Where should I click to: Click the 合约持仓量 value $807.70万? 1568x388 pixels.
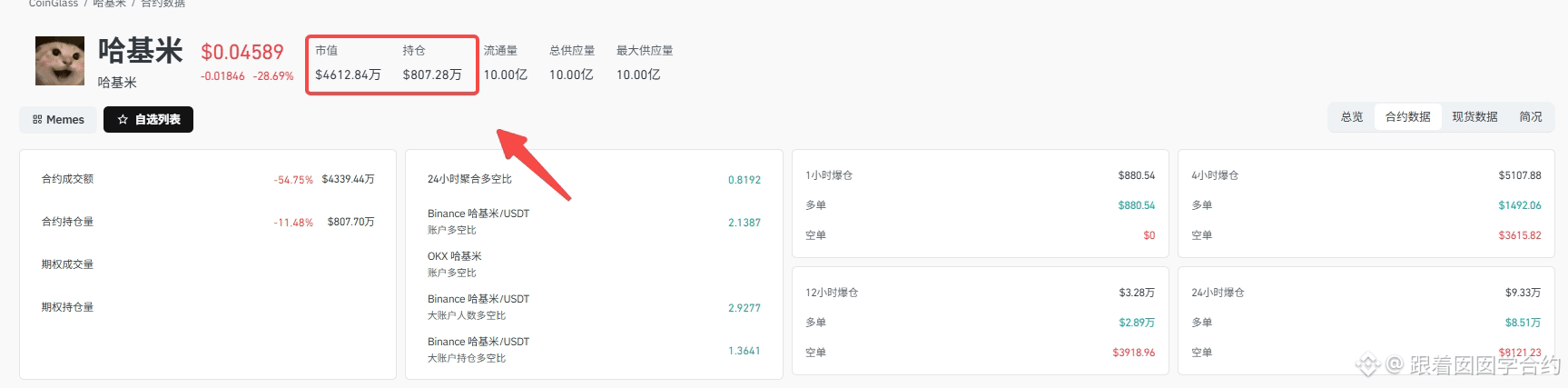(350, 222)
